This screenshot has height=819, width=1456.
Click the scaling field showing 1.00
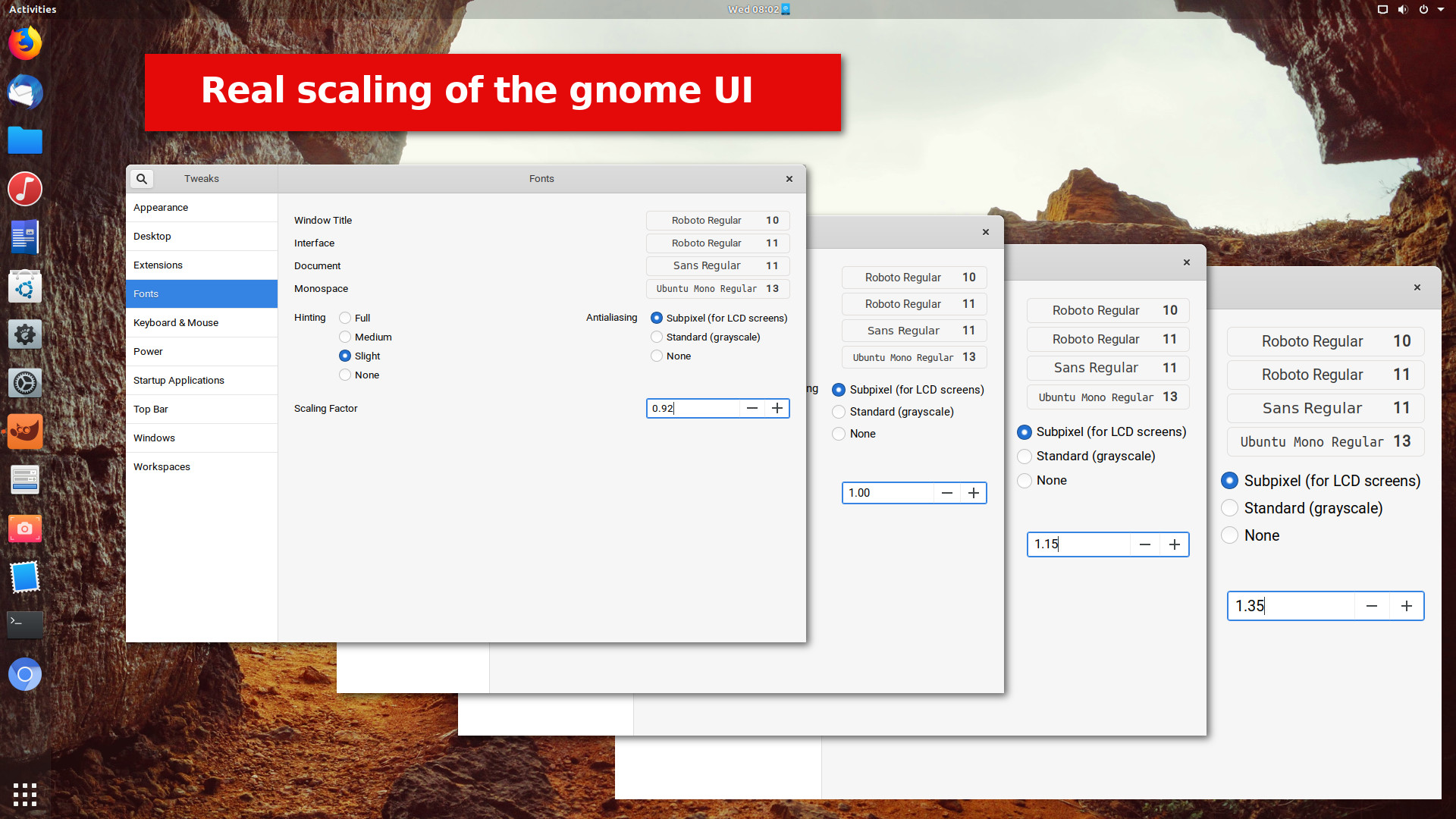click(x=888, y=493)
